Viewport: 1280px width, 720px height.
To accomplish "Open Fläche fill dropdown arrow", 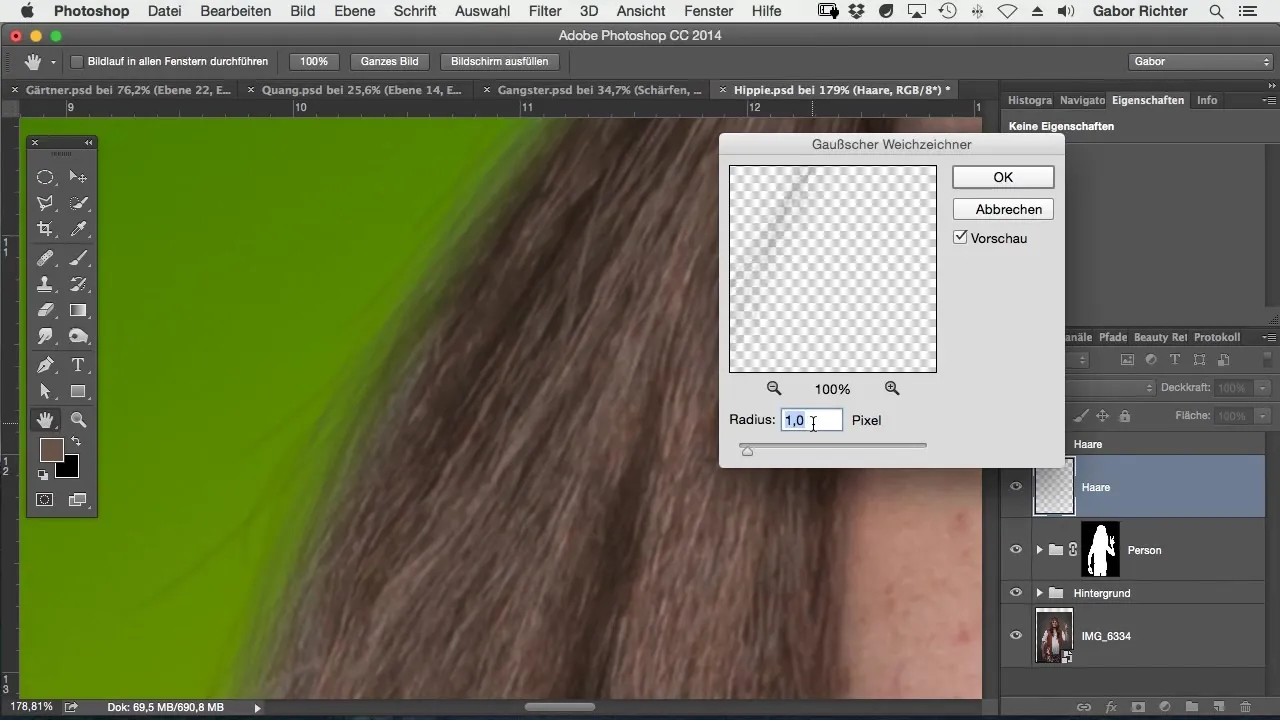I will tap(1264, 416).
